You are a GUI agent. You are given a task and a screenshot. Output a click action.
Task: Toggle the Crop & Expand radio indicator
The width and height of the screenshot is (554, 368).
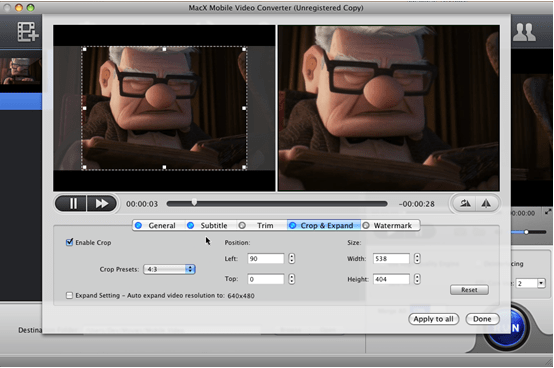[x=293, y=225]
